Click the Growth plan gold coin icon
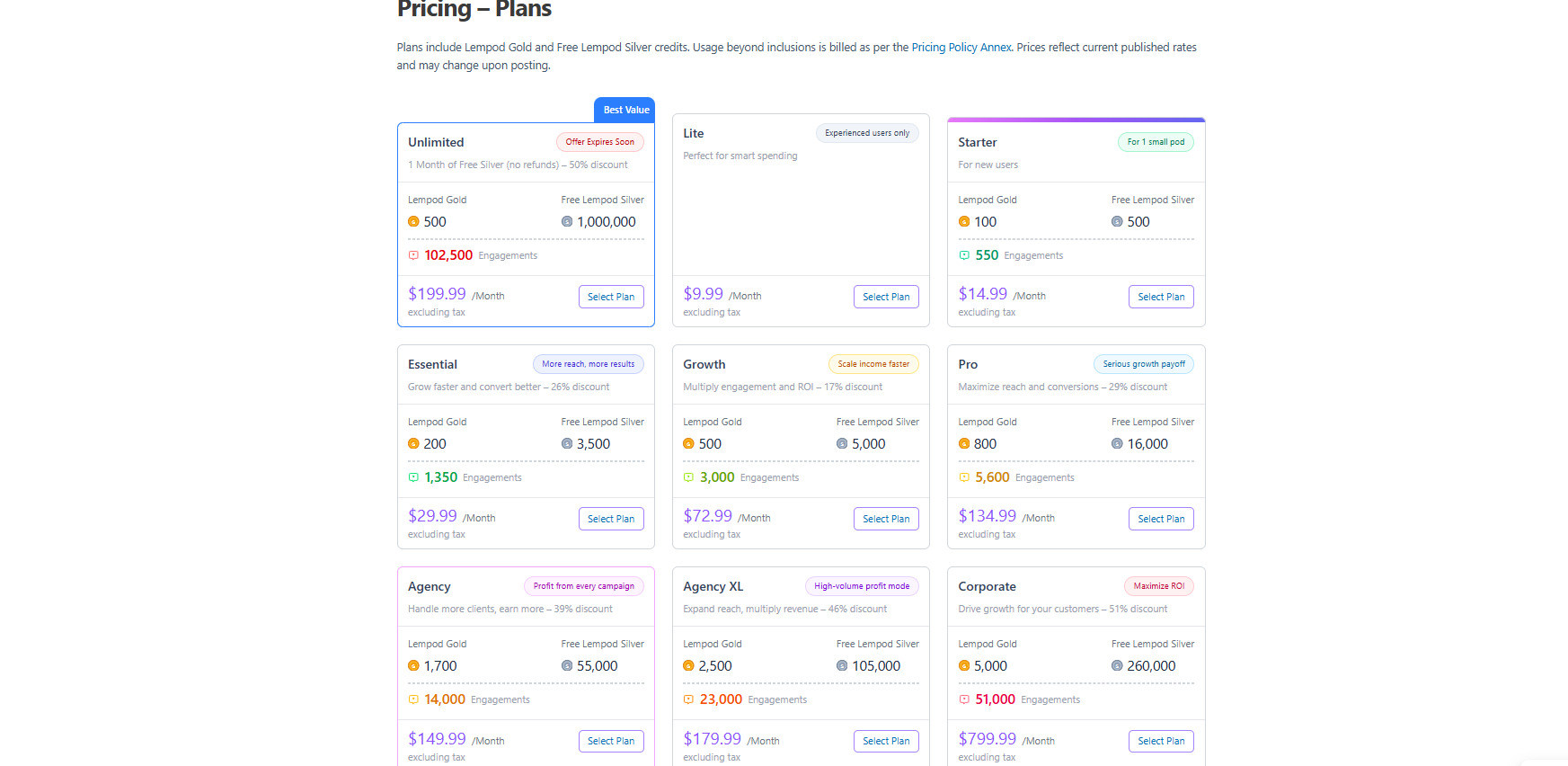Screen dimensions: 1568x766 pos(688,443)
